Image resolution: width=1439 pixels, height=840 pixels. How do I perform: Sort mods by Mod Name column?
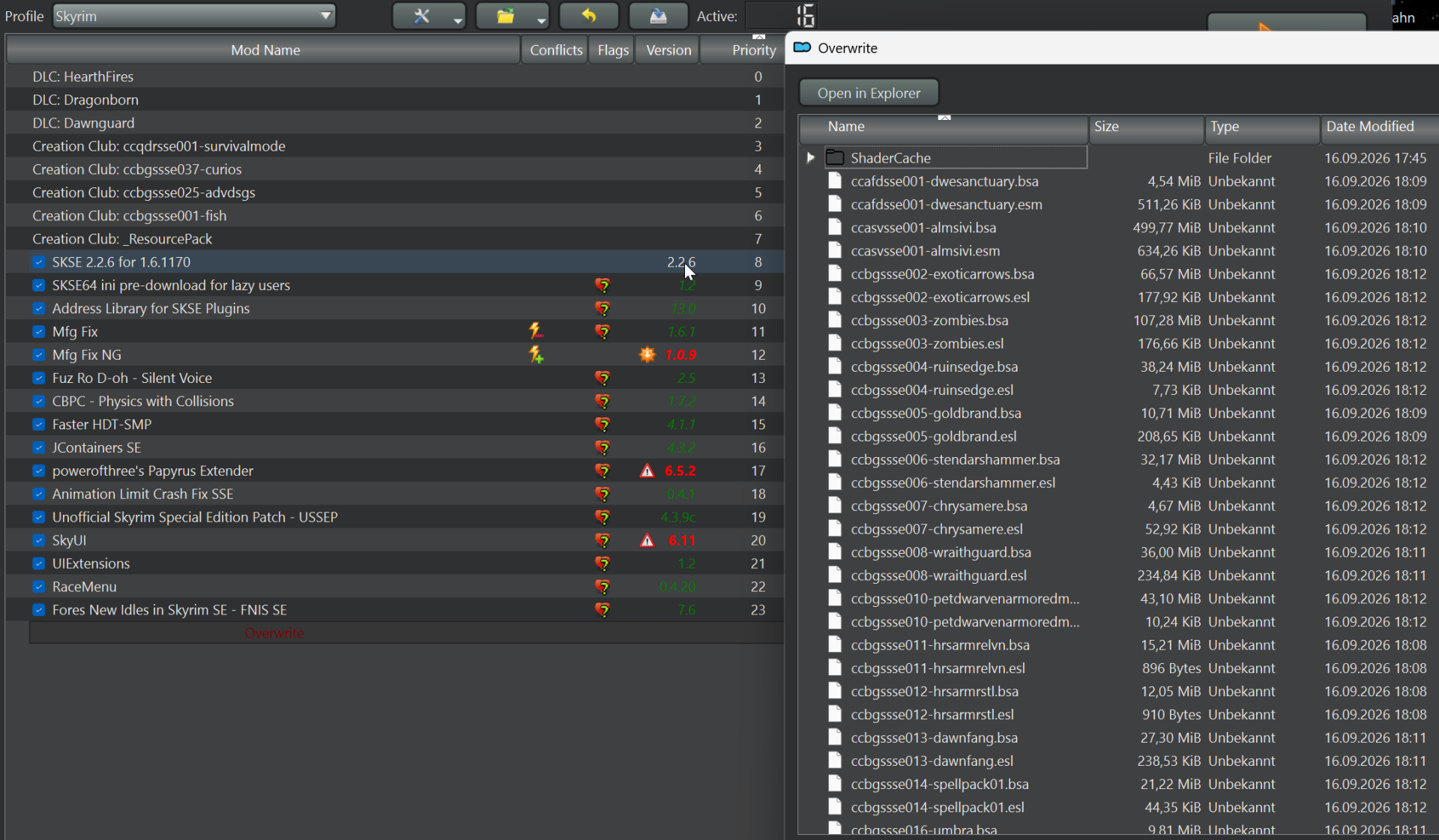[x=264, y=49]
